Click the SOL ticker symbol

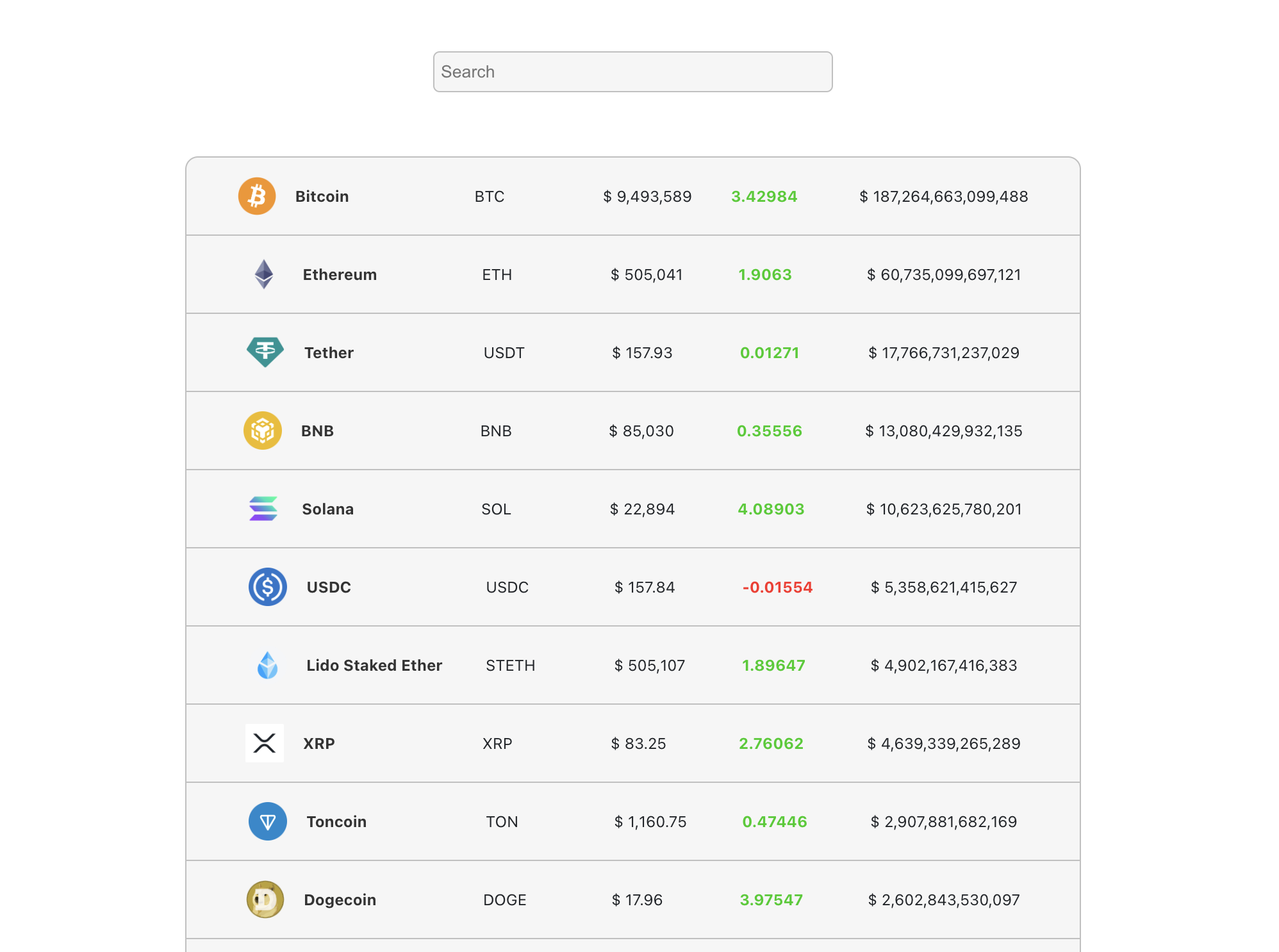tap(496, 509)
